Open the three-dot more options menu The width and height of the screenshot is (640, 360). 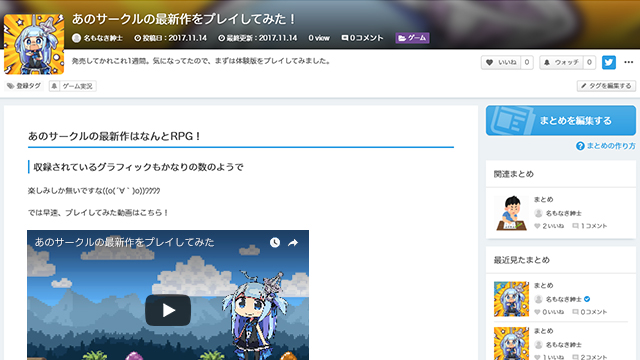(629, 62)
